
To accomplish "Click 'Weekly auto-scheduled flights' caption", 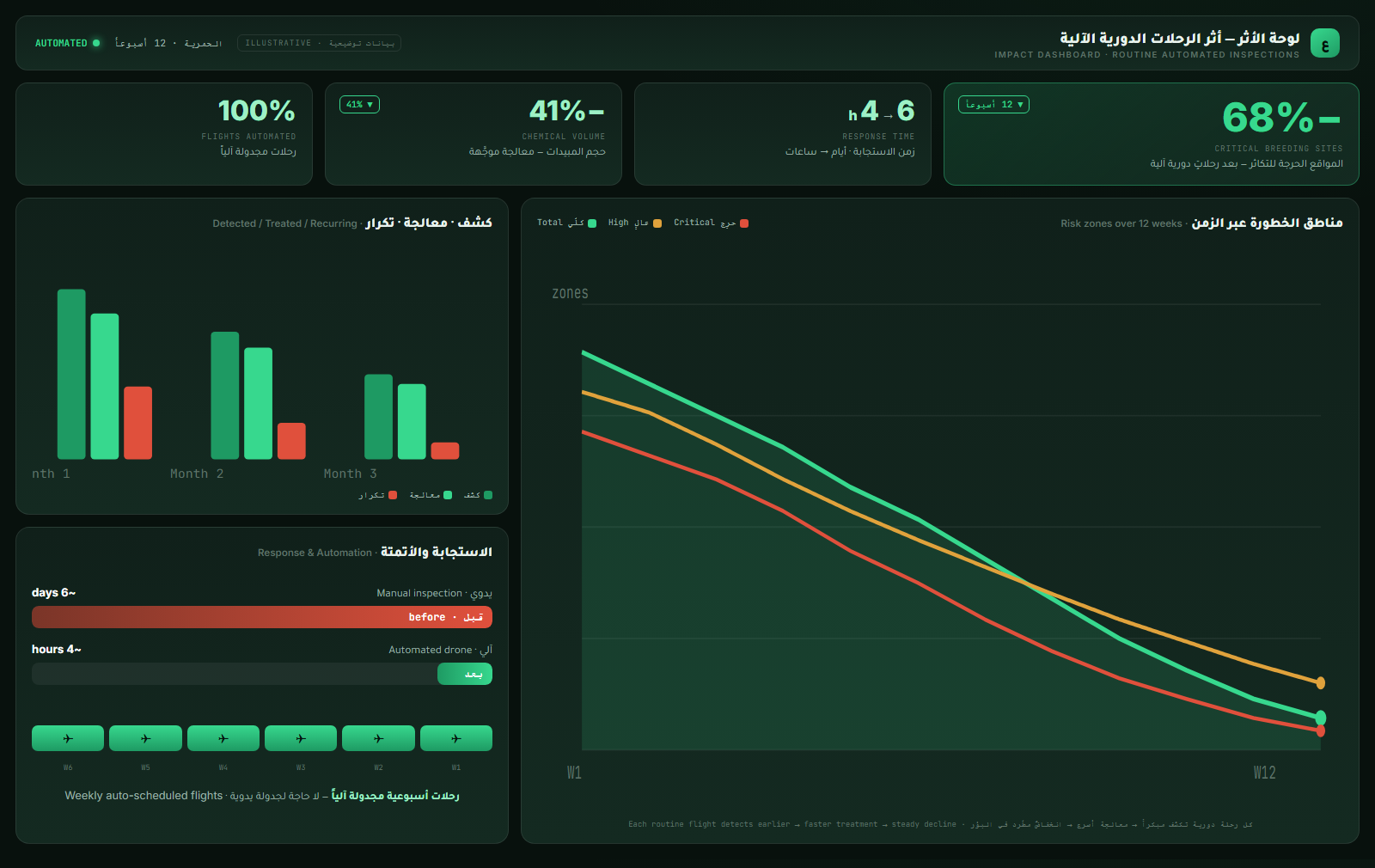I will (x=144, y=796).
